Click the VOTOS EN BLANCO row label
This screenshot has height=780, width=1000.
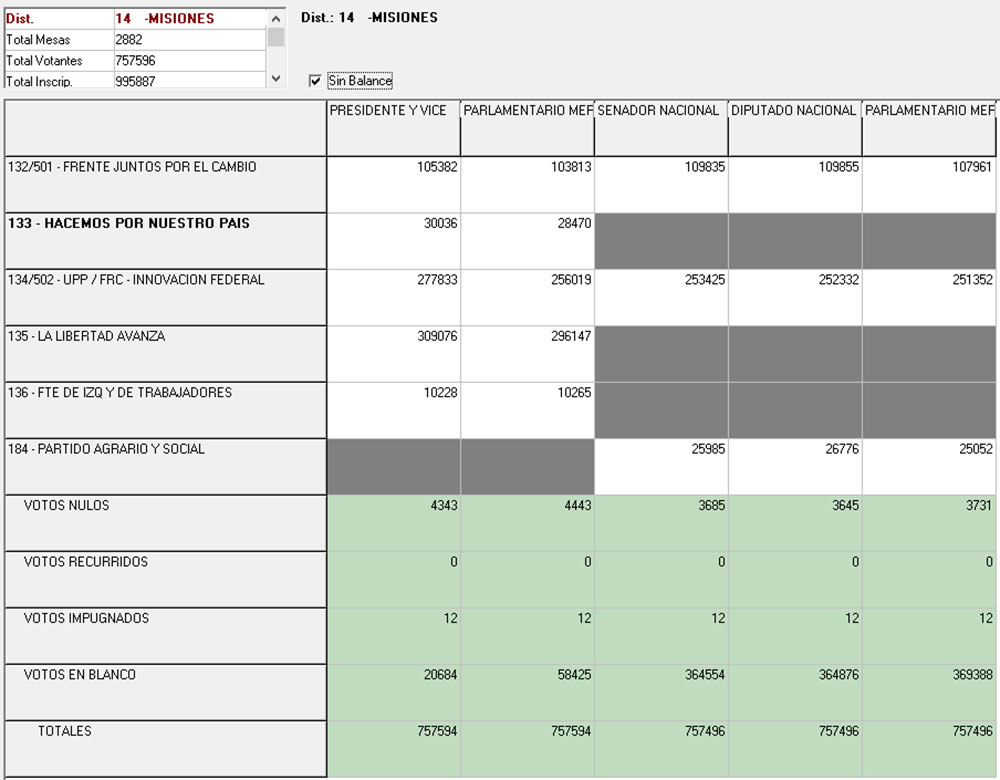pyautogui.click(x=80, y=675)
